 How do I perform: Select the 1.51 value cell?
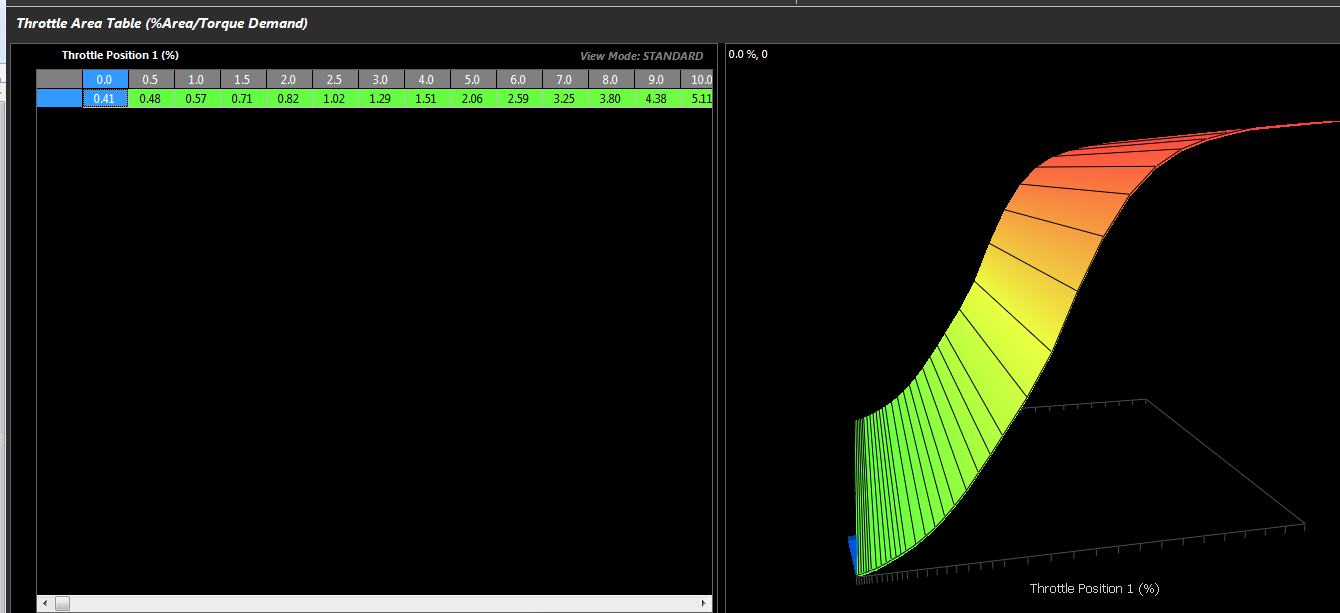coord(427,98)
